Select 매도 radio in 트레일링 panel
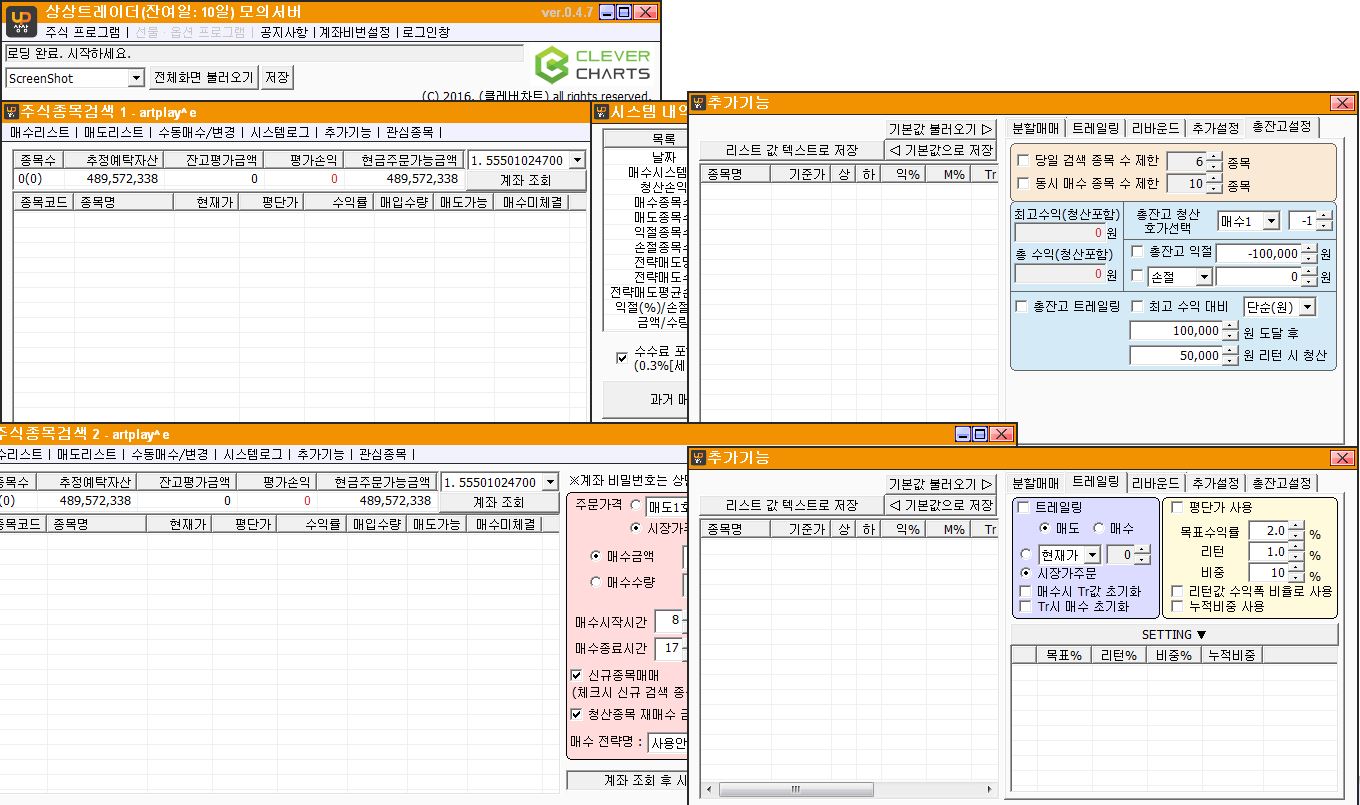 pyautogui.click(x=1046, y=527)
